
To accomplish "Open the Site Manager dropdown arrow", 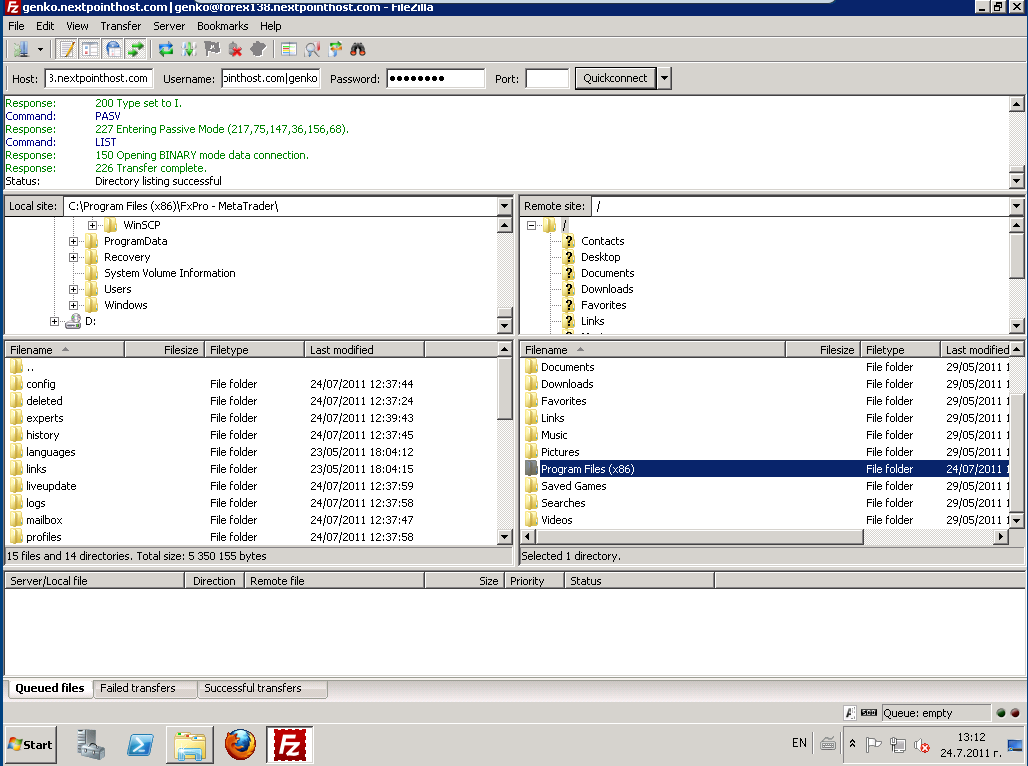I will pyautogui.click(x=39, y=49).
